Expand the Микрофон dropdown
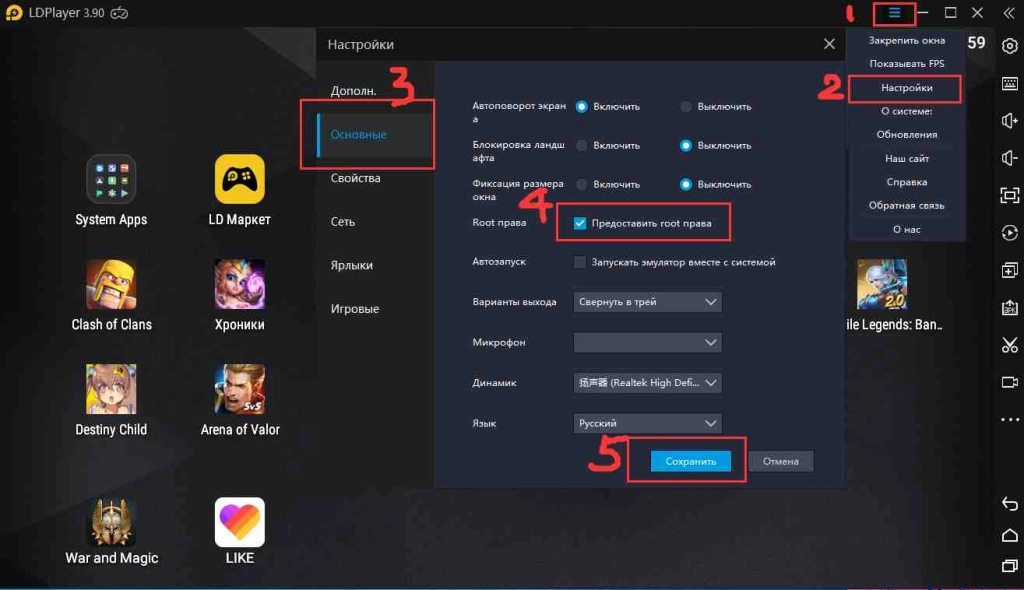1024x590 pixels. 646,342
